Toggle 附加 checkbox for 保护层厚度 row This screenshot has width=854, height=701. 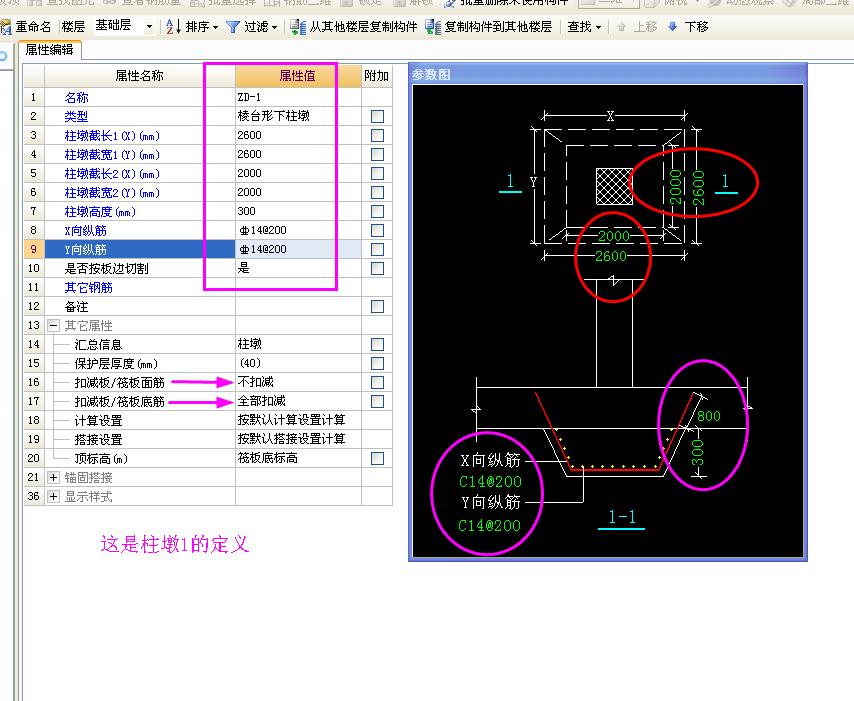tap(377, 364)
